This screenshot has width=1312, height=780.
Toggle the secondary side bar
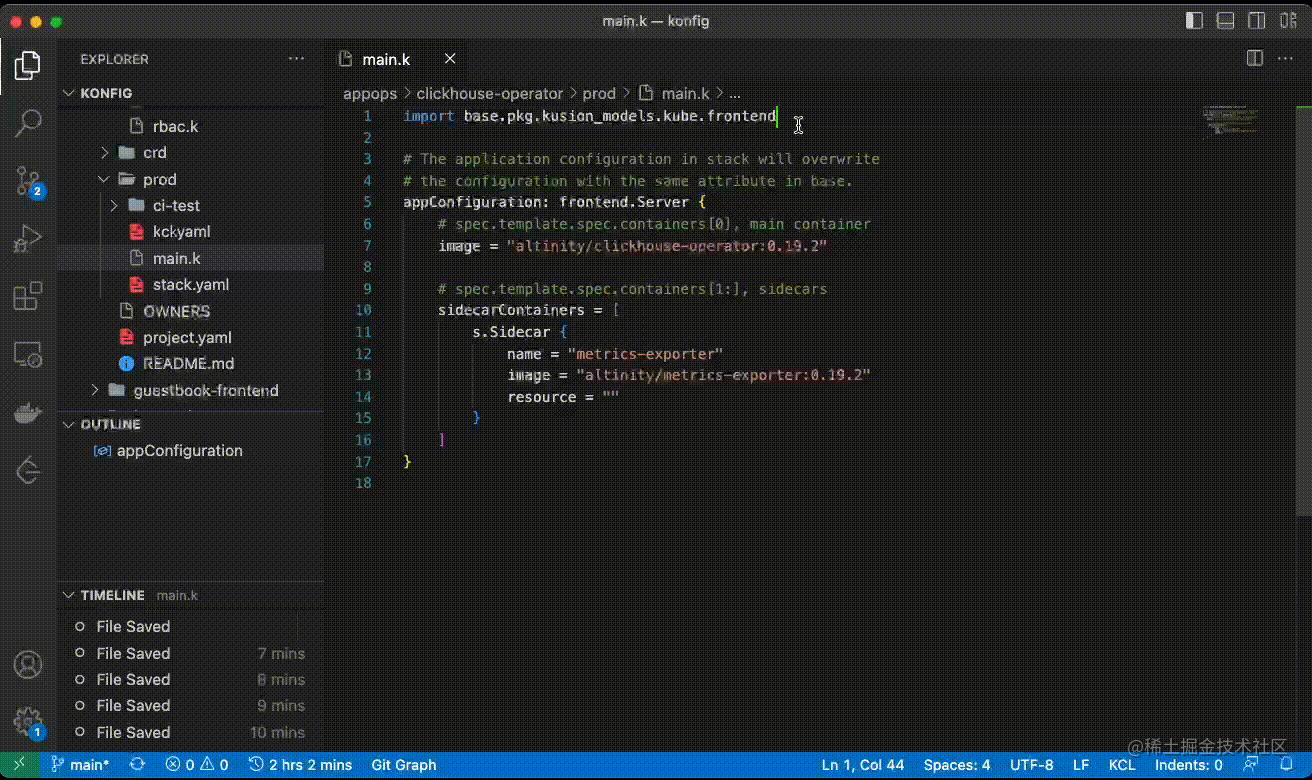coord(1256,21)
